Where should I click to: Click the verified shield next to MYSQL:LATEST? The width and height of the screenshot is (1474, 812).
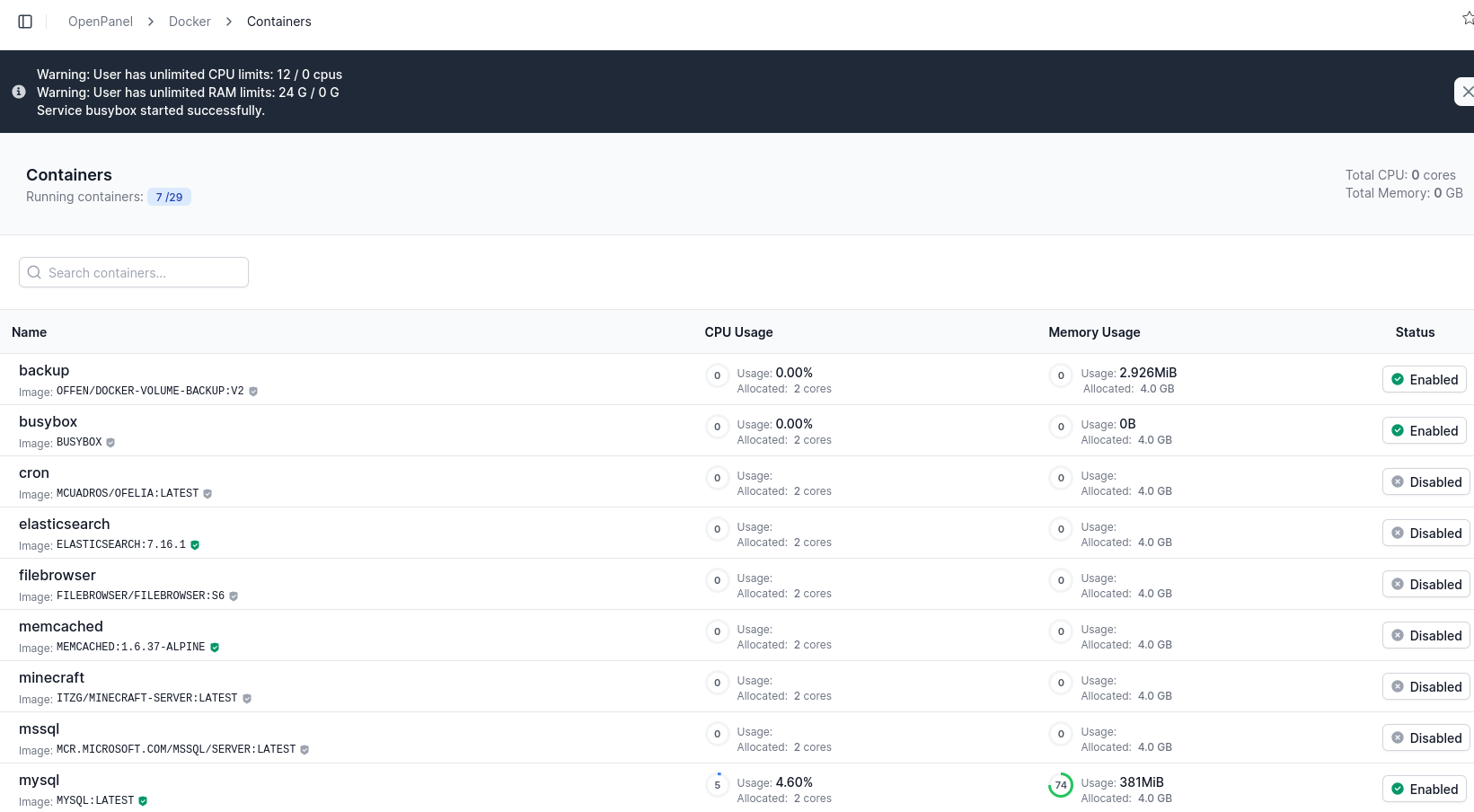tap(143, 801)
